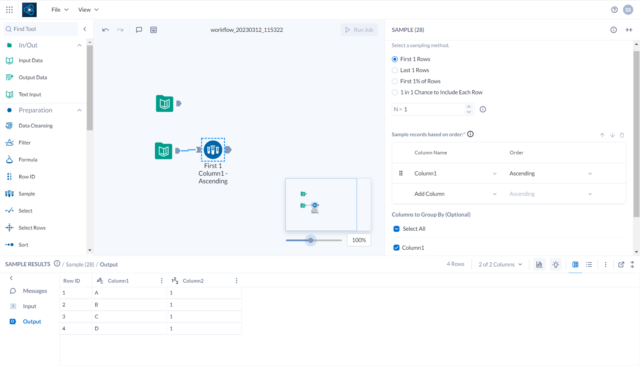
Task: Select the Output Data tool
Action: 27,77
